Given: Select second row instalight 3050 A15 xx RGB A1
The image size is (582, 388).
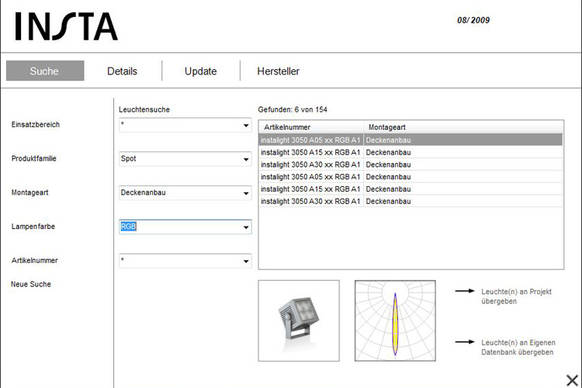Looking at the screenshot, I should 411,152.
